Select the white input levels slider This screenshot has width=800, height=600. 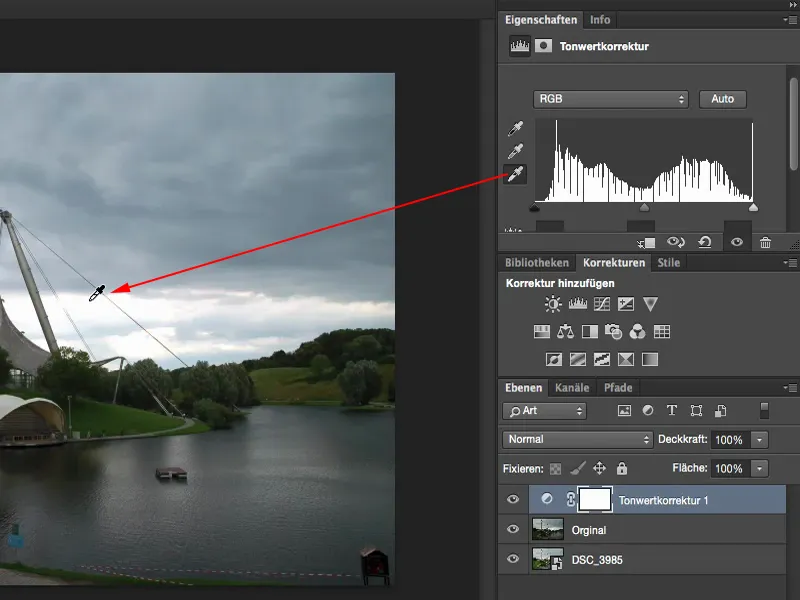pyautogui.click(x=753, y=207)
